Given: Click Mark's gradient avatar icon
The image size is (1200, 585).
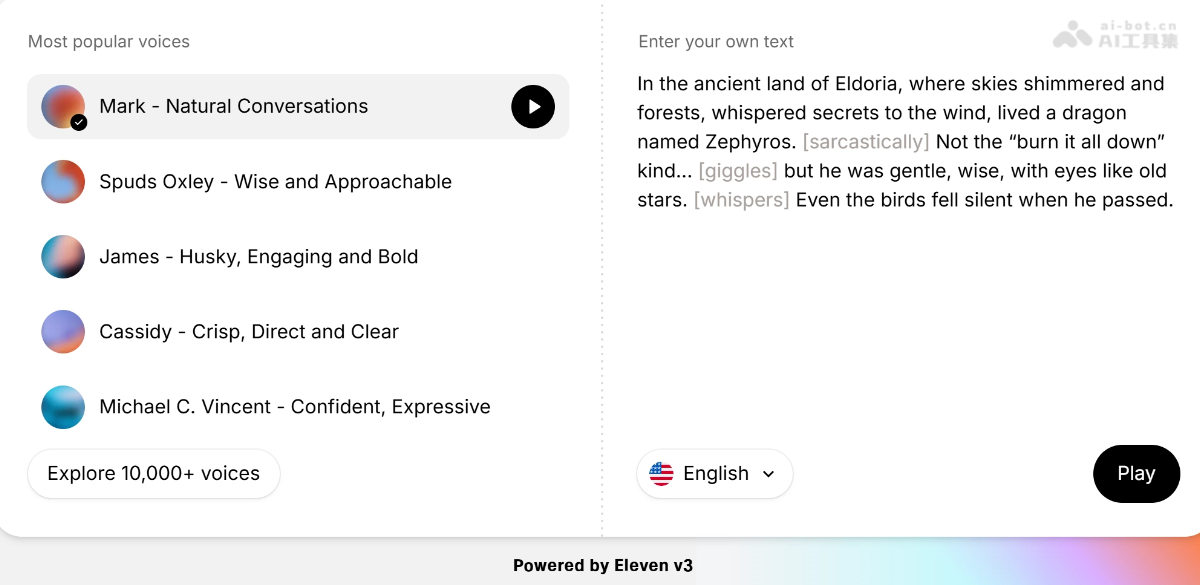Looking at the screenshot, I should tap(63, 107).
